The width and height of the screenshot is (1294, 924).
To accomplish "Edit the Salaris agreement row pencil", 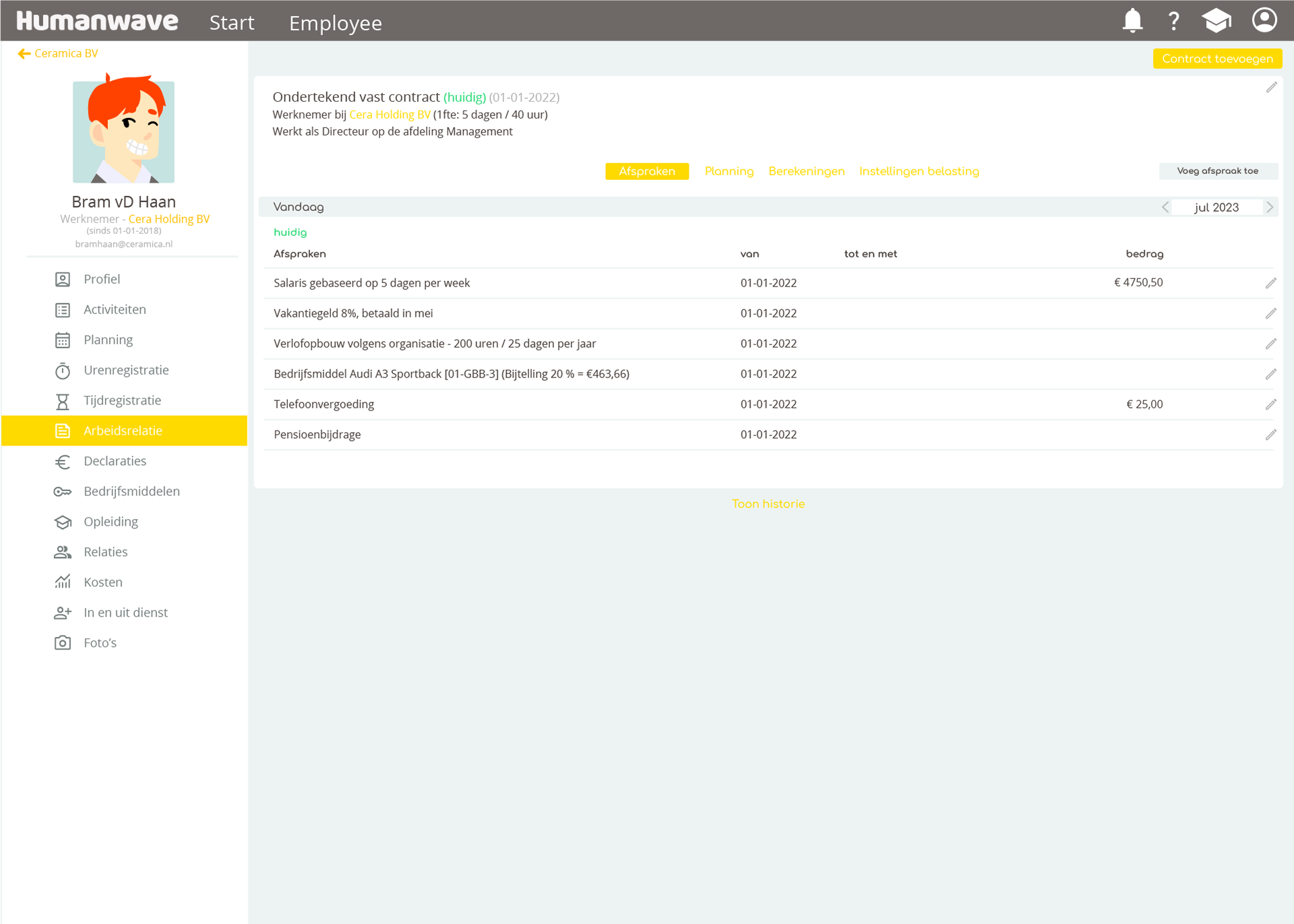I will coord(1270,283).
